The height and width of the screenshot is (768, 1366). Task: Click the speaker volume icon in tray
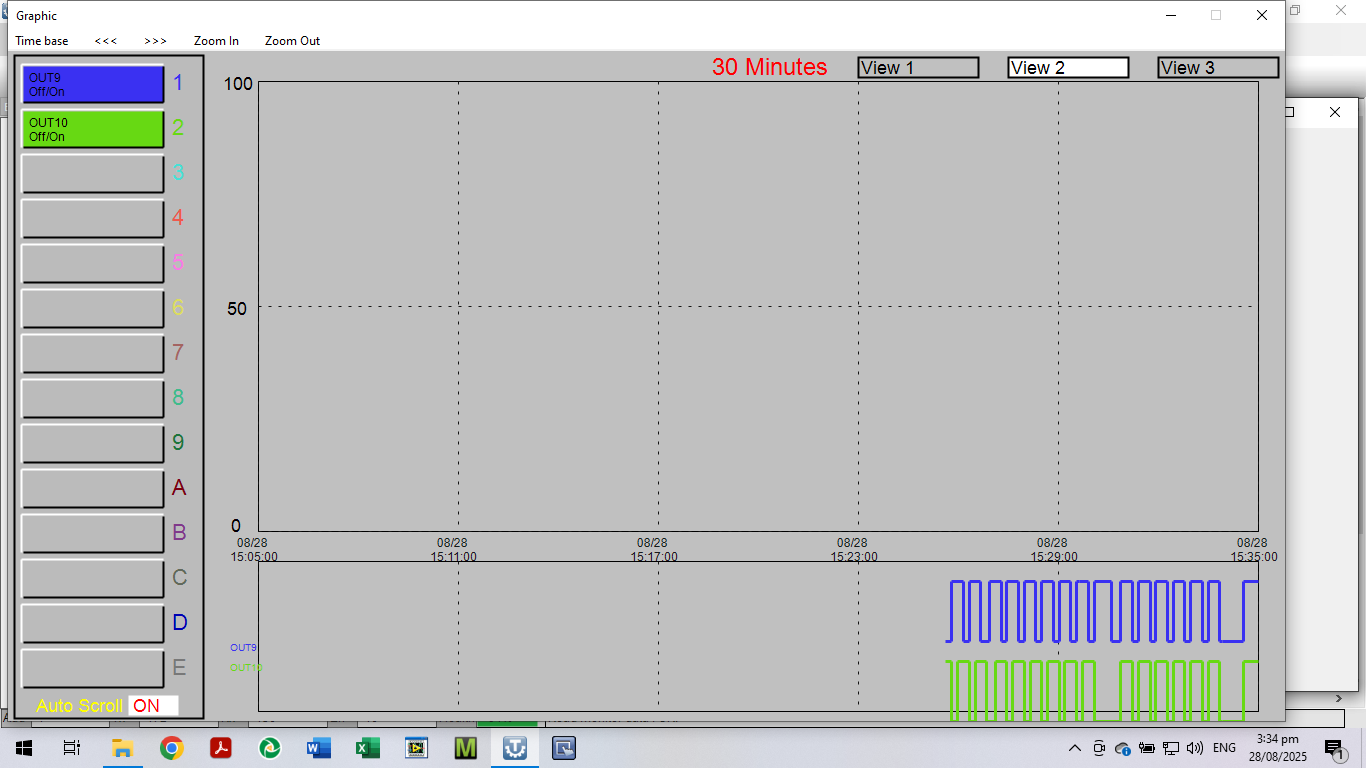[x=1194, y=748]
